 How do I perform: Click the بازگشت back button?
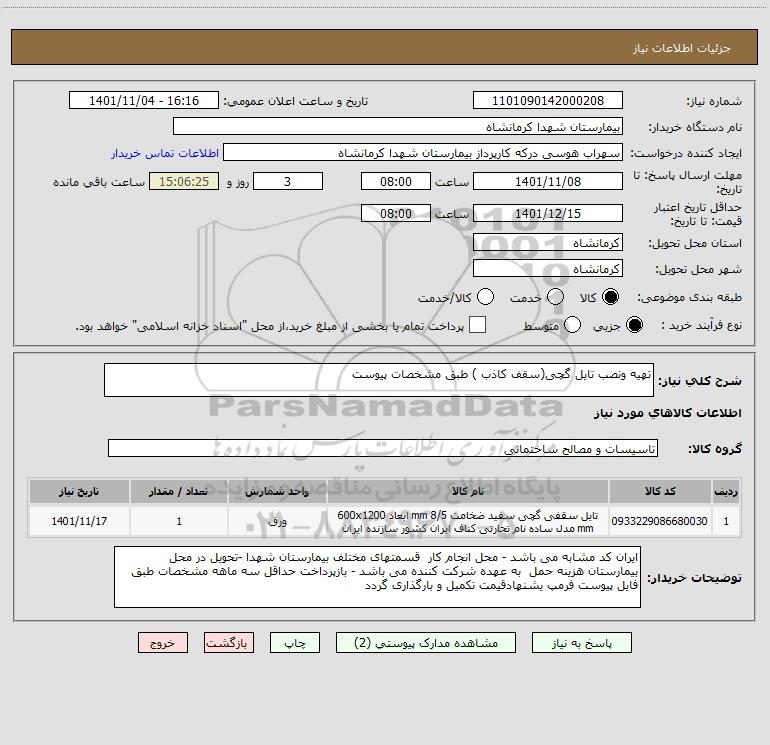coord(229,643)
